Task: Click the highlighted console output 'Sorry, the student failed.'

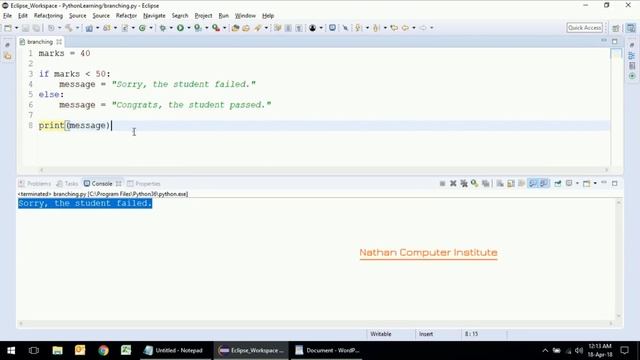Action: (85, 203)
